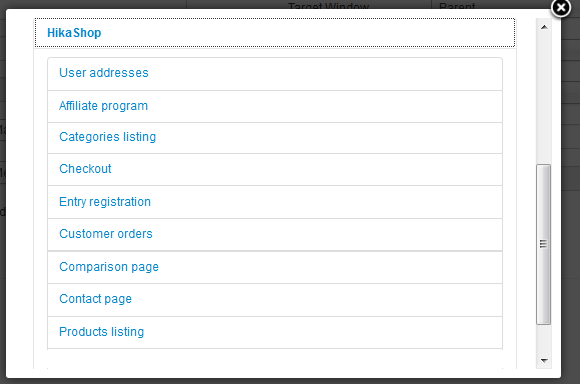Viewport: 580px width, 384px height.
Task: Click scrollbar track above the thumb
Action: (544, 99)
